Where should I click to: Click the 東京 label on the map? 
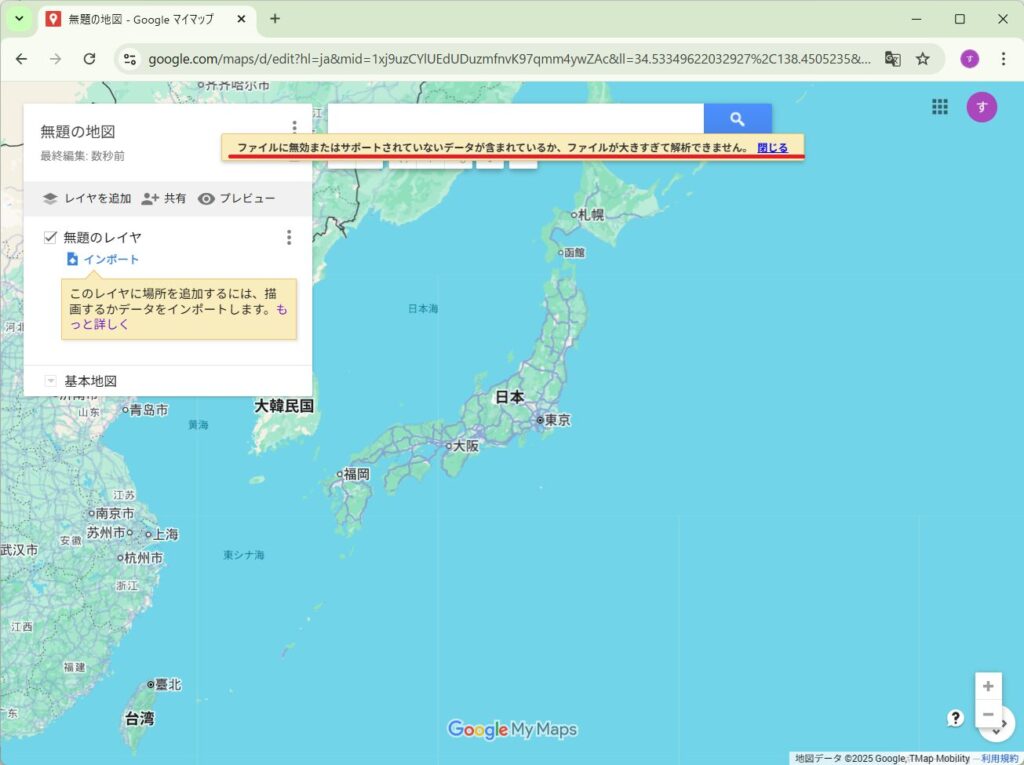point(558,420)
